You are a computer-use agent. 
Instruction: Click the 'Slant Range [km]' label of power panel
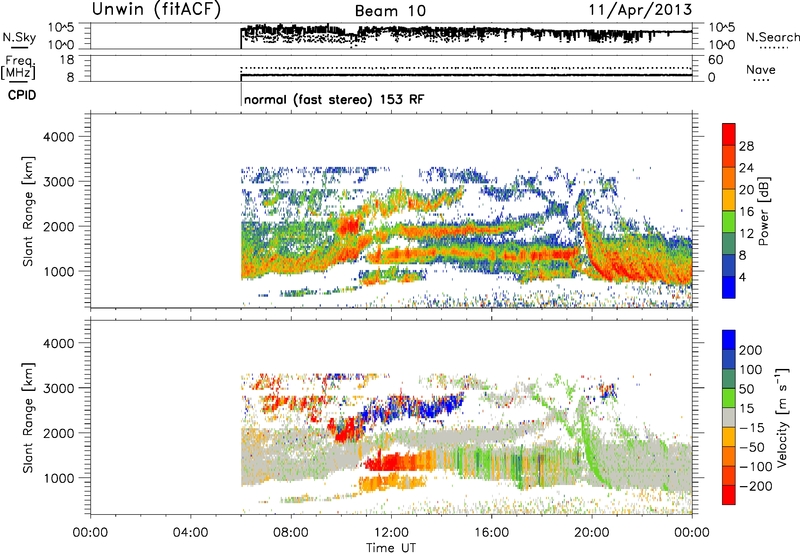pos(28,211)
